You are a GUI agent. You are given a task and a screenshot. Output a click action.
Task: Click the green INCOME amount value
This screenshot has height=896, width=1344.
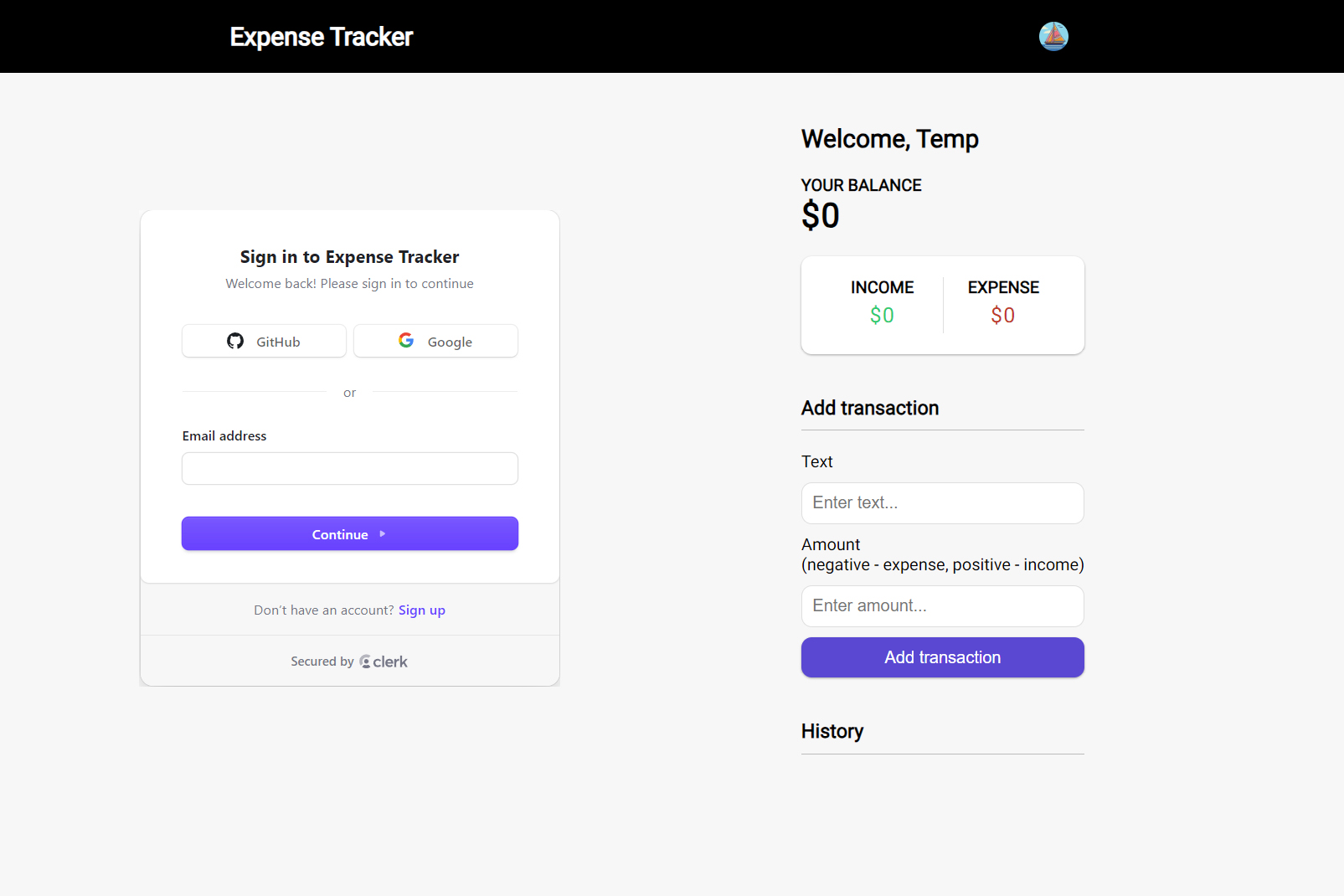882,316
